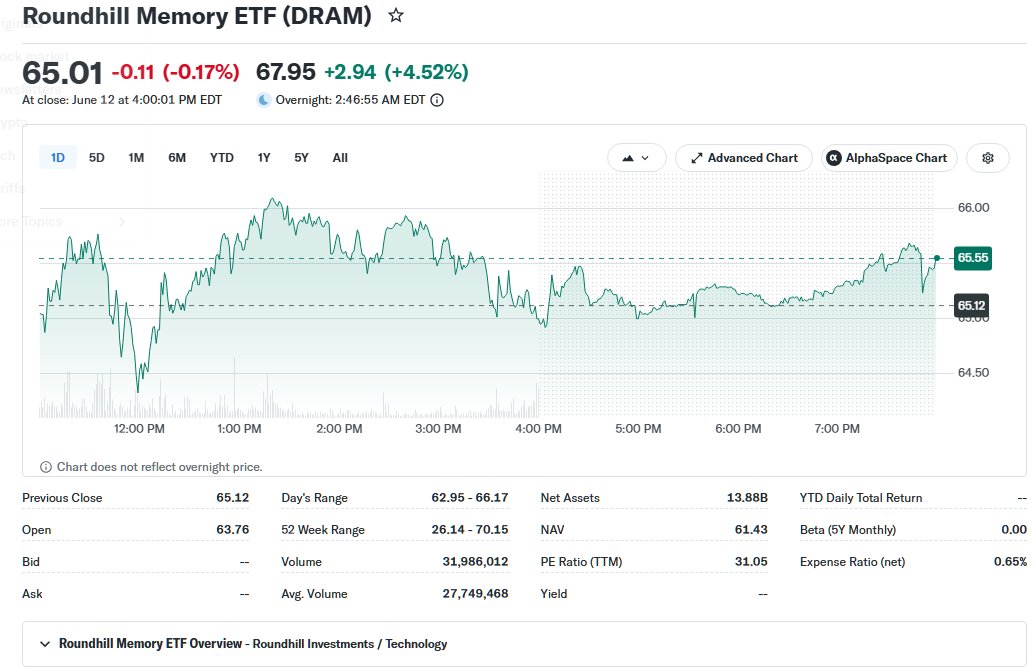
Task: Click Day's Range value 62.95 - 66.17
Action: (x=470, y=498)
